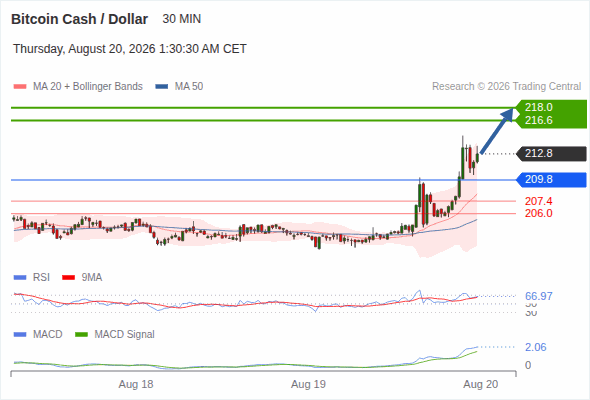This screenshot has width=590, height=400.
Task: Click the RSI legend label
Action: pyautogui.click(x=41, y=278)
